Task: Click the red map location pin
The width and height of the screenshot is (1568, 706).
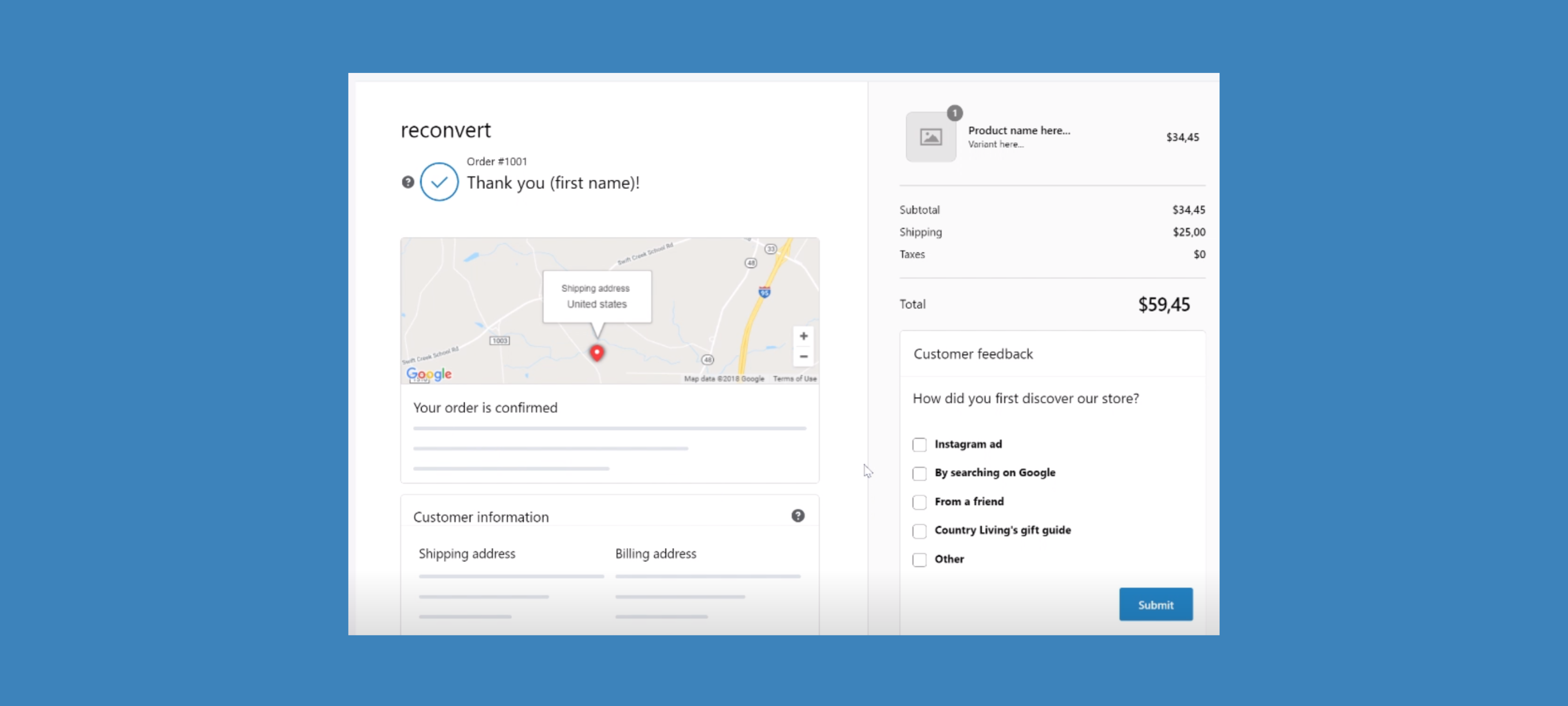Action: tap(597, 352)
